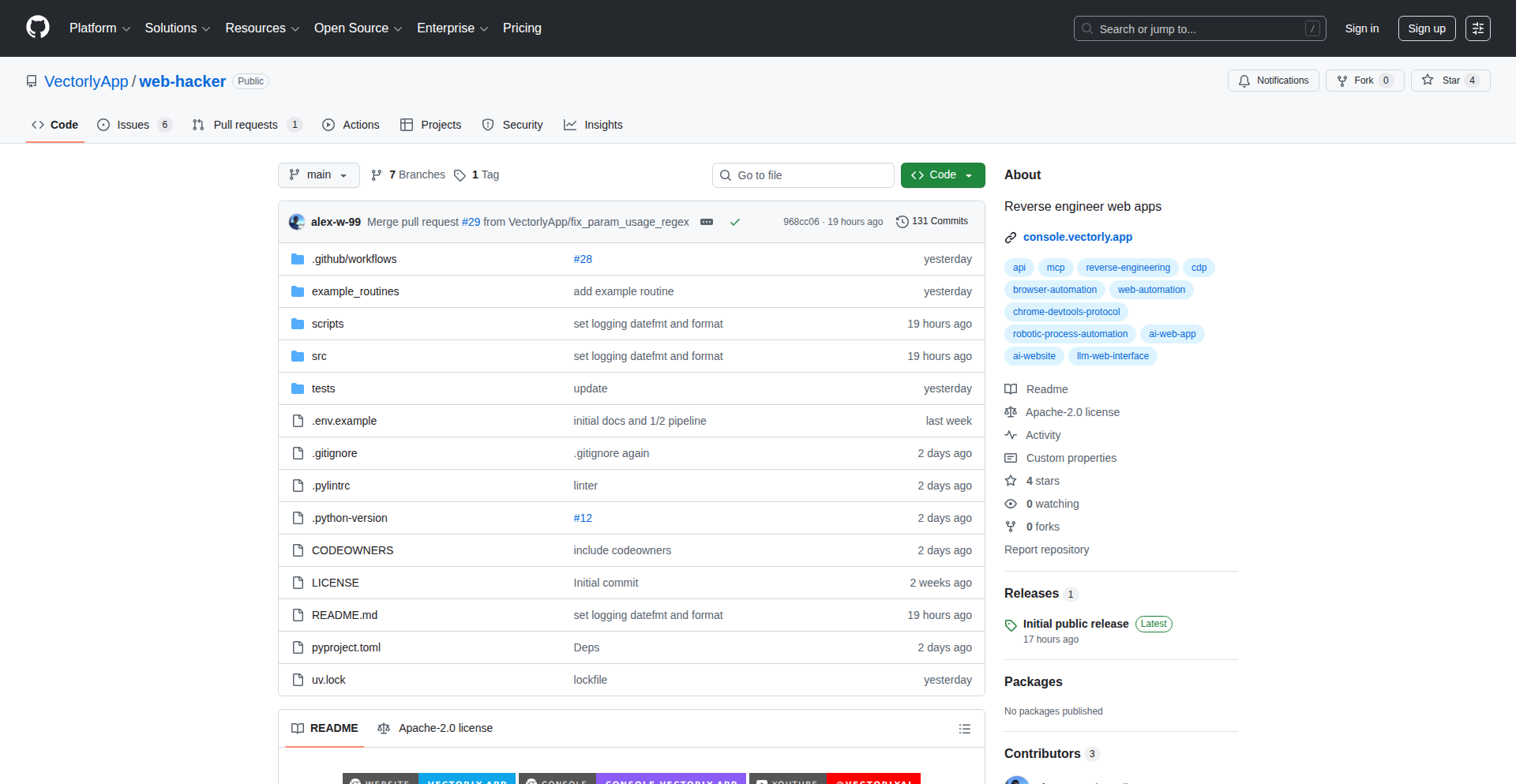Click the Apache-2.0 license scales icon

click(1011, 412)
